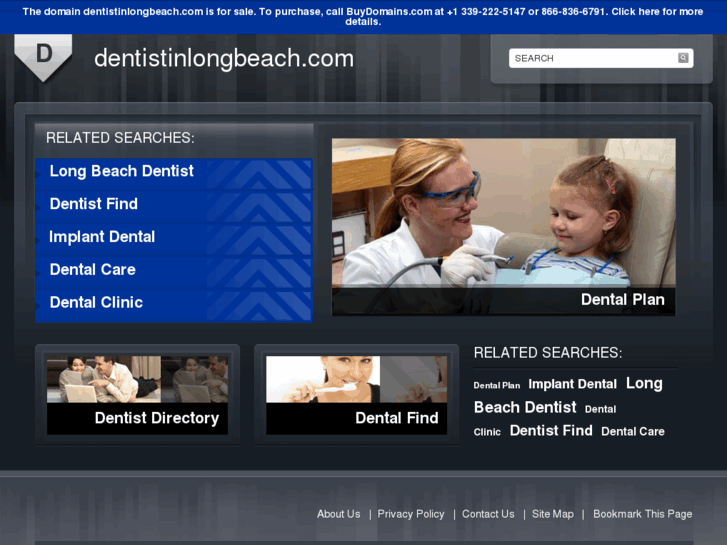Screen dimensions: 727x545
Task: Open the Dental Find caption link
Action: coord(397,418)
